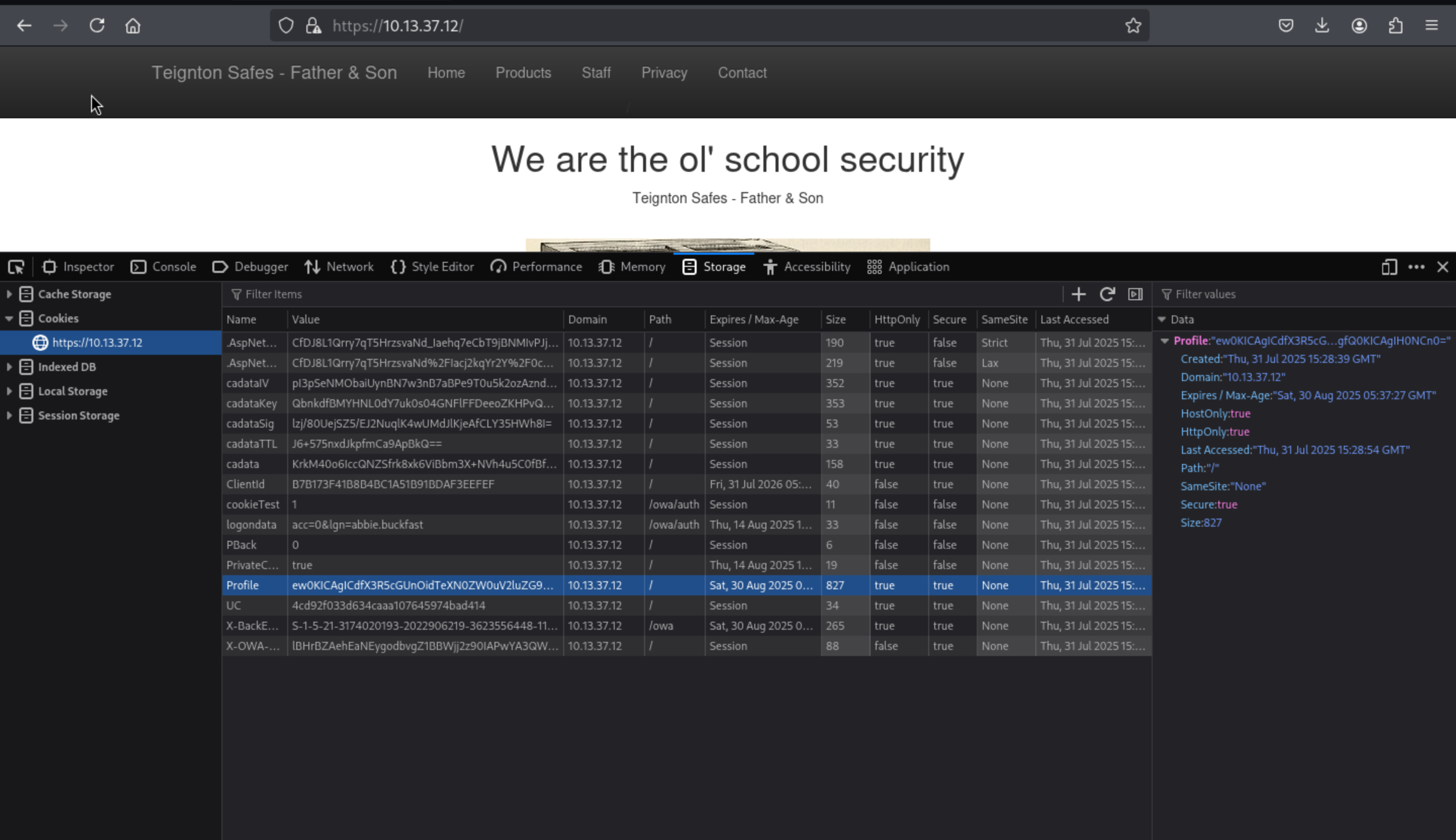Open the Staff navigation link
The height and width of the screenshot is (840, 1456).
point(596,73)
